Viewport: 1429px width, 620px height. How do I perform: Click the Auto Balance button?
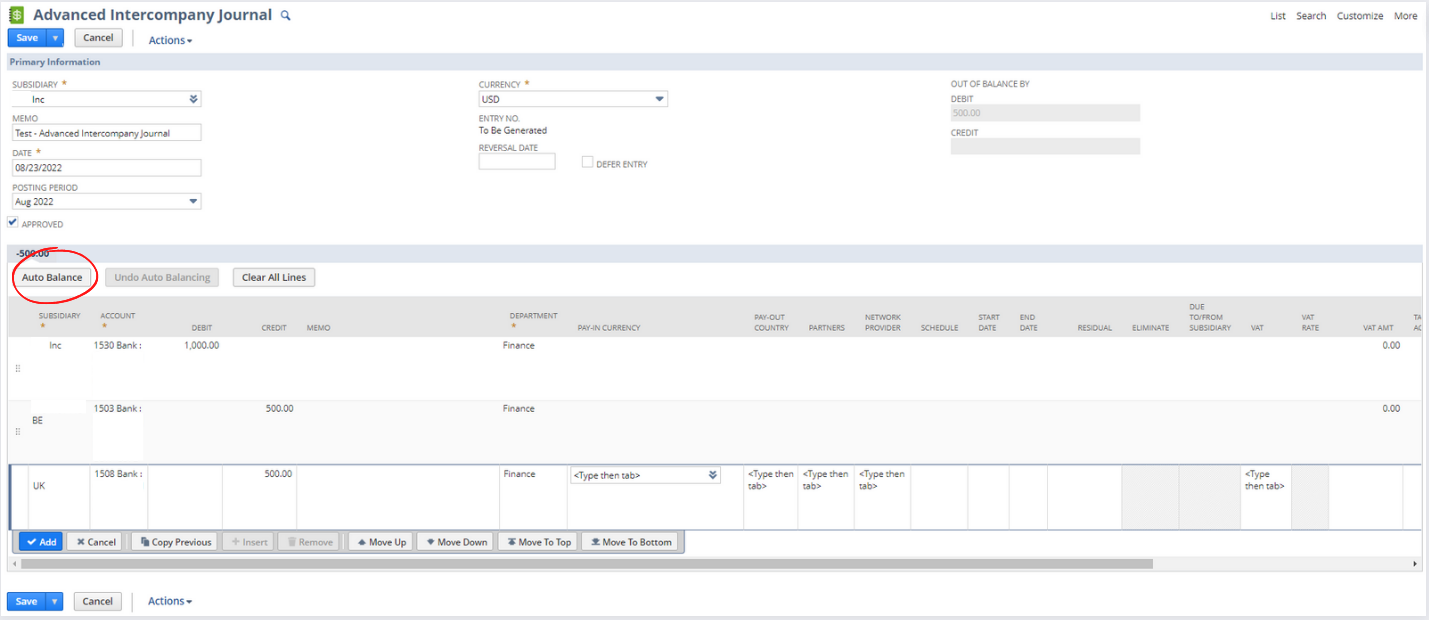click(x=52, y=277)
